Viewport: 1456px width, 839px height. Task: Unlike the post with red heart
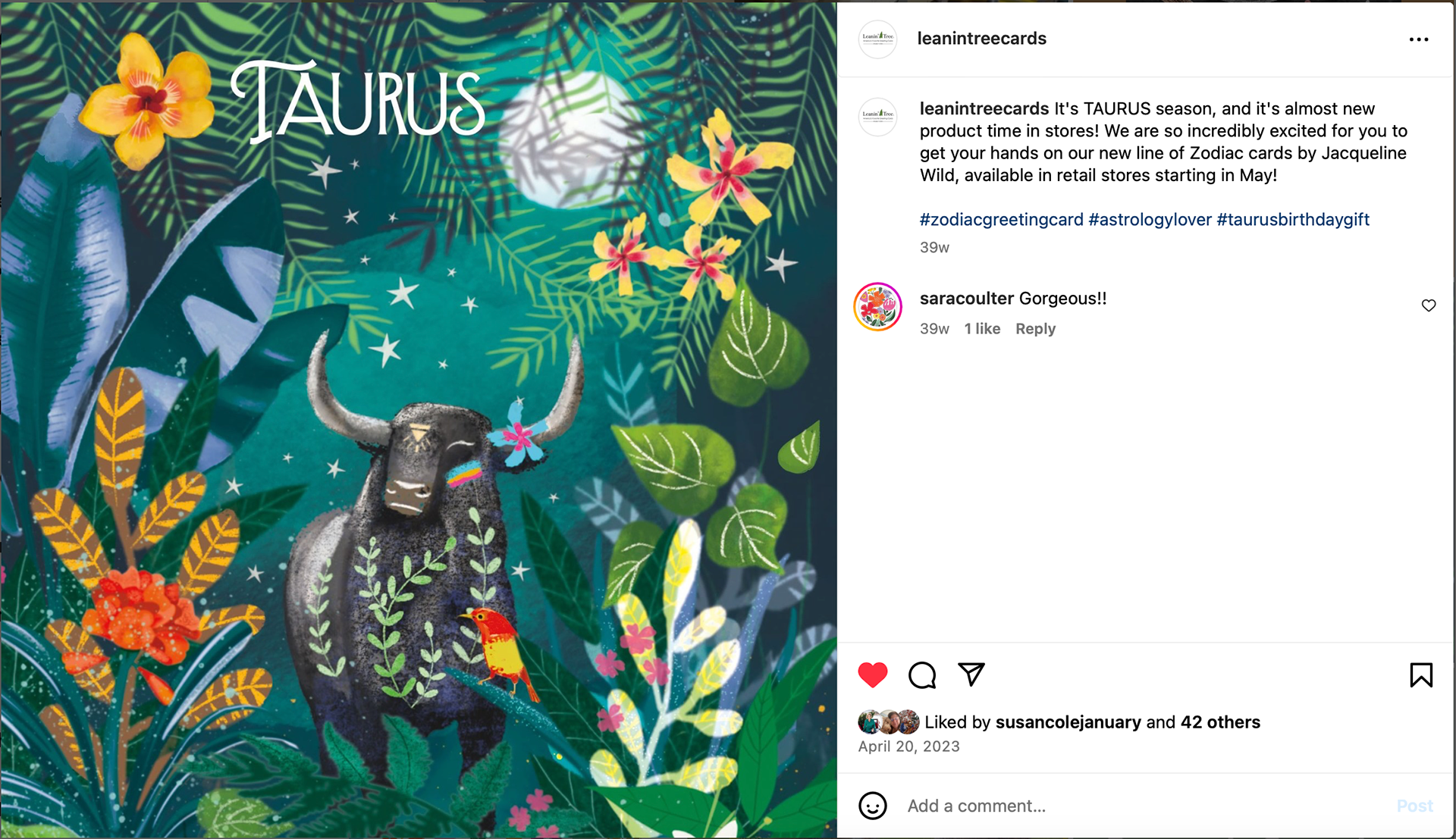[872, 675]
